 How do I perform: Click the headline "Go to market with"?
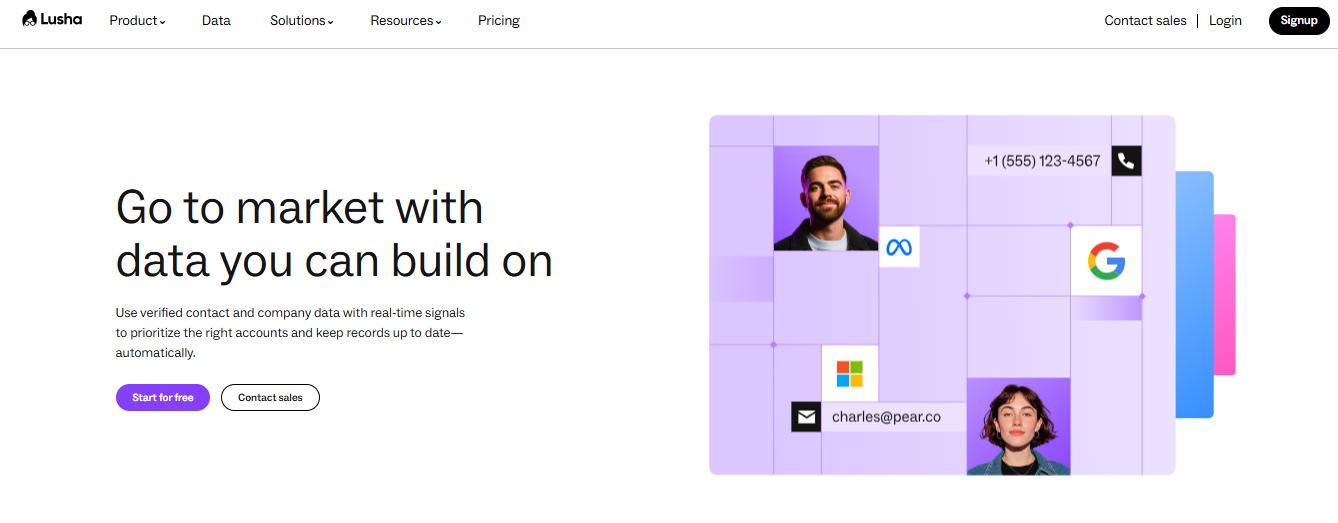pos(300,208)
